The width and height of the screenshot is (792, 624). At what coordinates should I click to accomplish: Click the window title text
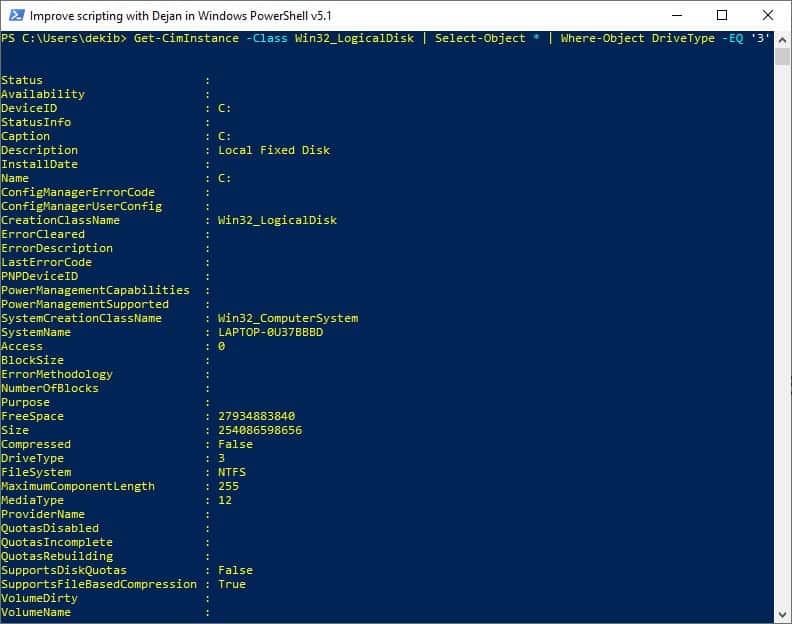pos(180,16)
